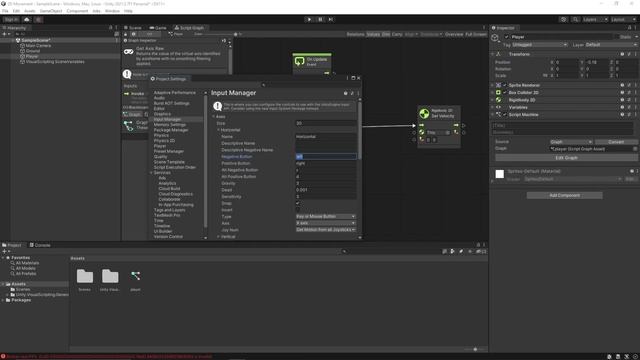Select the script graph asset thumbnail
The image size is (640, 360).
(x=136, y=276)
